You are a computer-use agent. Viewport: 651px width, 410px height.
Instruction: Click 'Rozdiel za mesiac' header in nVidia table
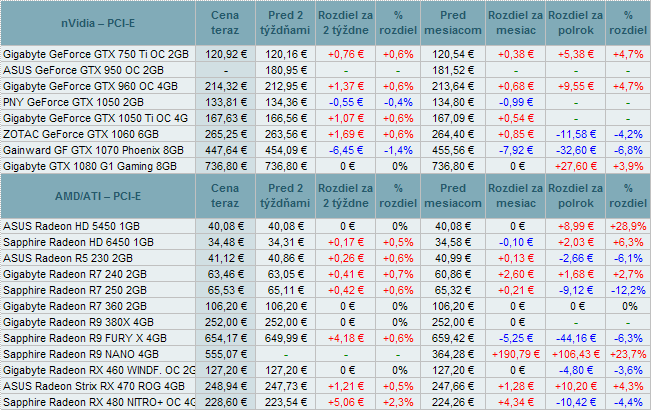click(515, 23)
